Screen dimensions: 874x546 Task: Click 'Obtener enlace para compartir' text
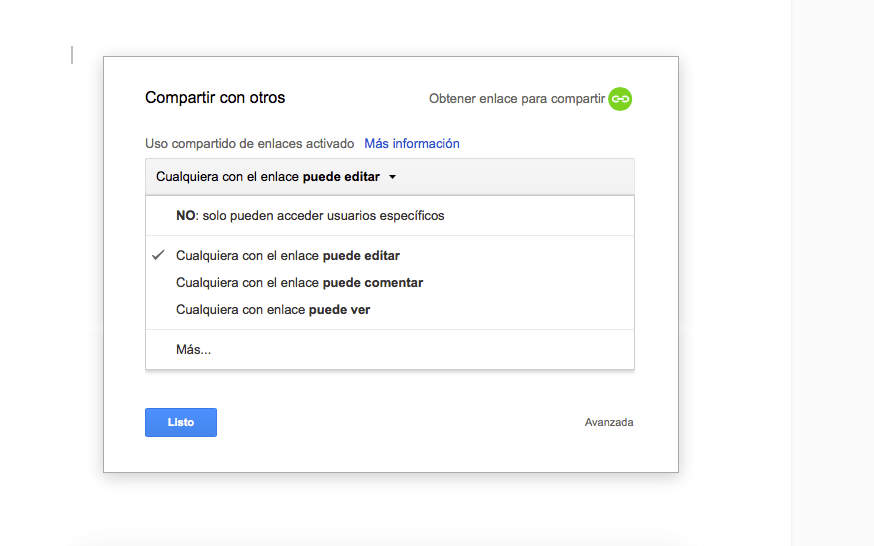pyautogui.click(x=516, y=99)
